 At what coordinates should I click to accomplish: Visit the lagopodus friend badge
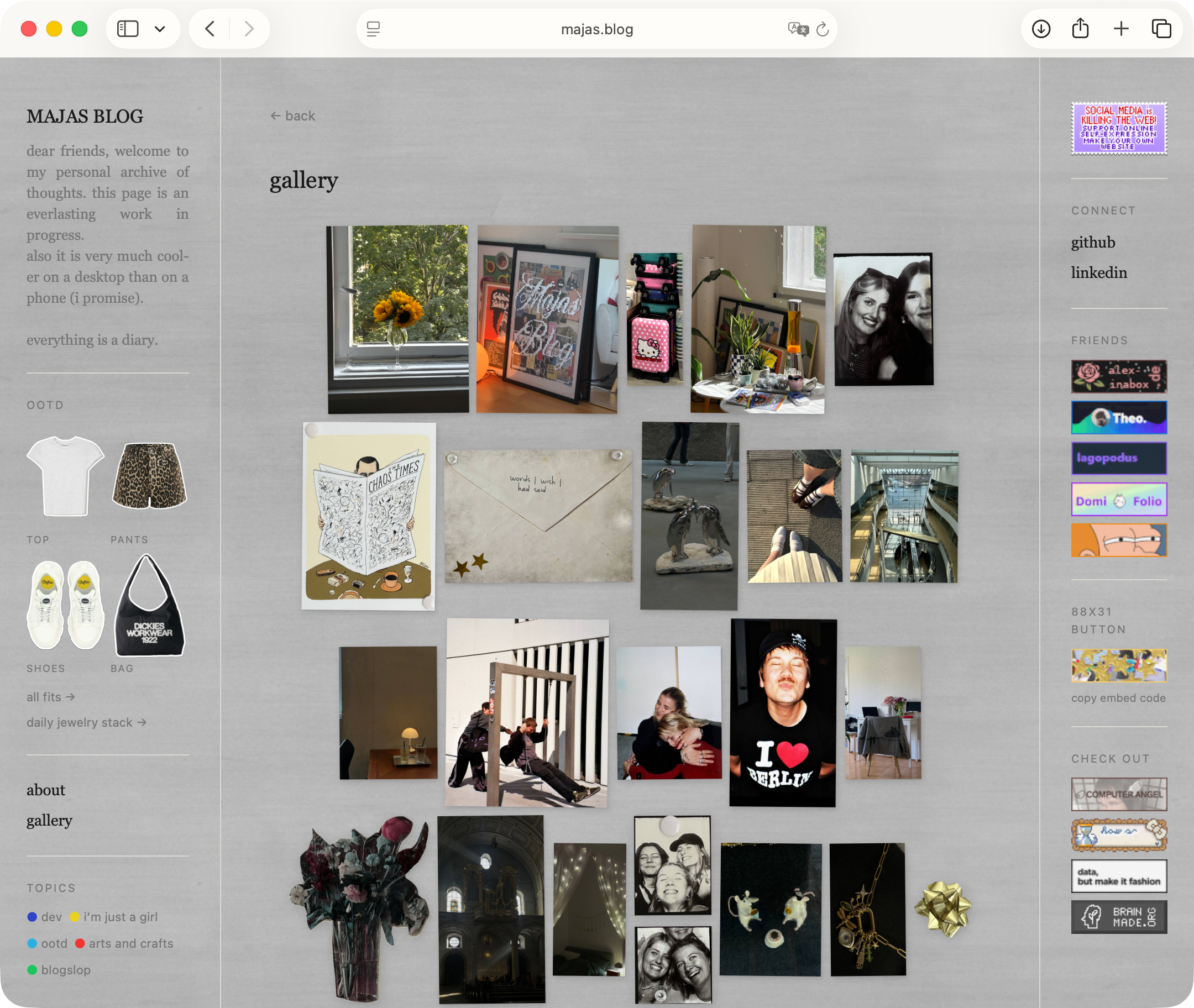[1119, 458]
